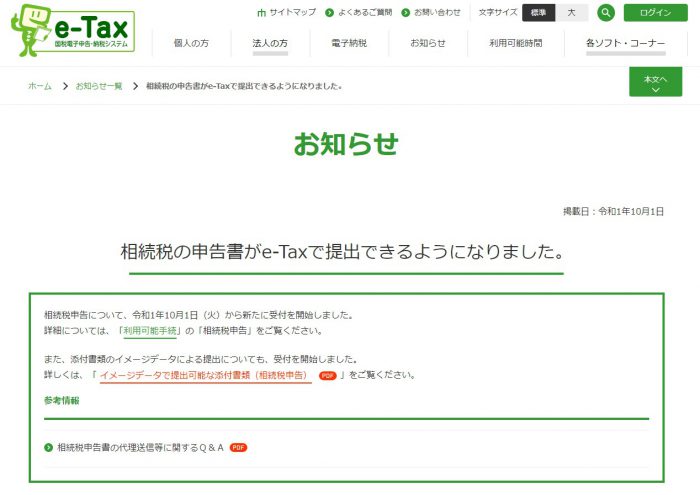Open the 法人の方 menu
Screen dimensions: 700x495
pyautogui.click(x=270, y=43)
